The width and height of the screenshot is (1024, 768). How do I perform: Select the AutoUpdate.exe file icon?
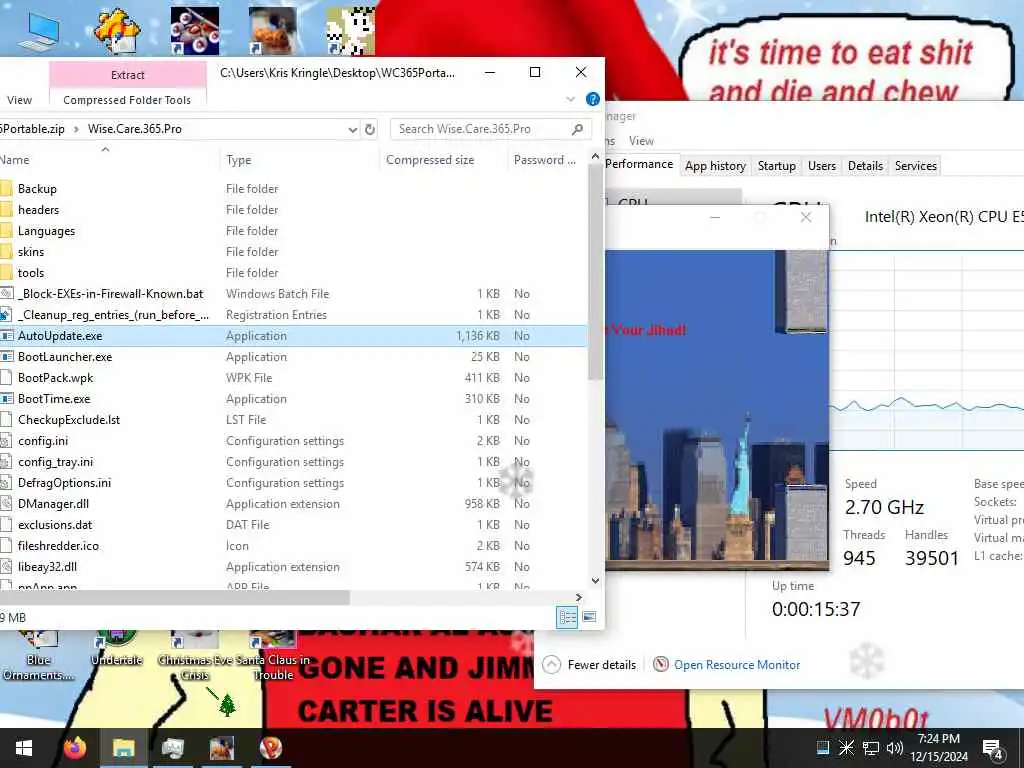pyautogui.click(x=7, y=336)
